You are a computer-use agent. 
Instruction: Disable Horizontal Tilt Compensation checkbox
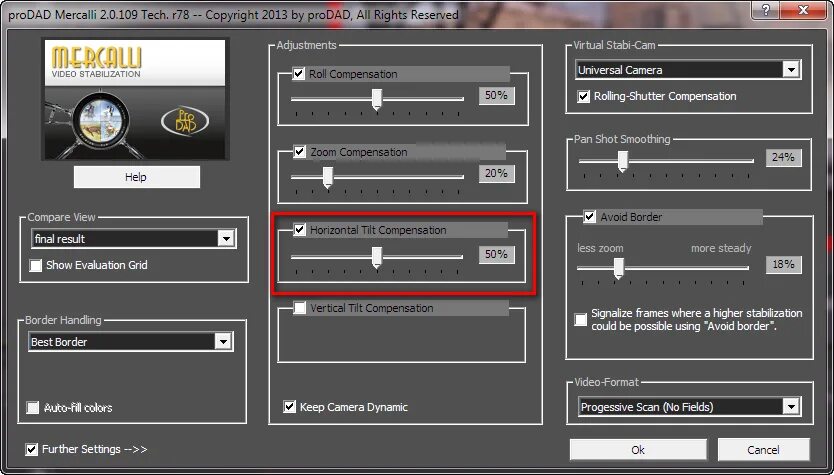(x=299, y=230)
